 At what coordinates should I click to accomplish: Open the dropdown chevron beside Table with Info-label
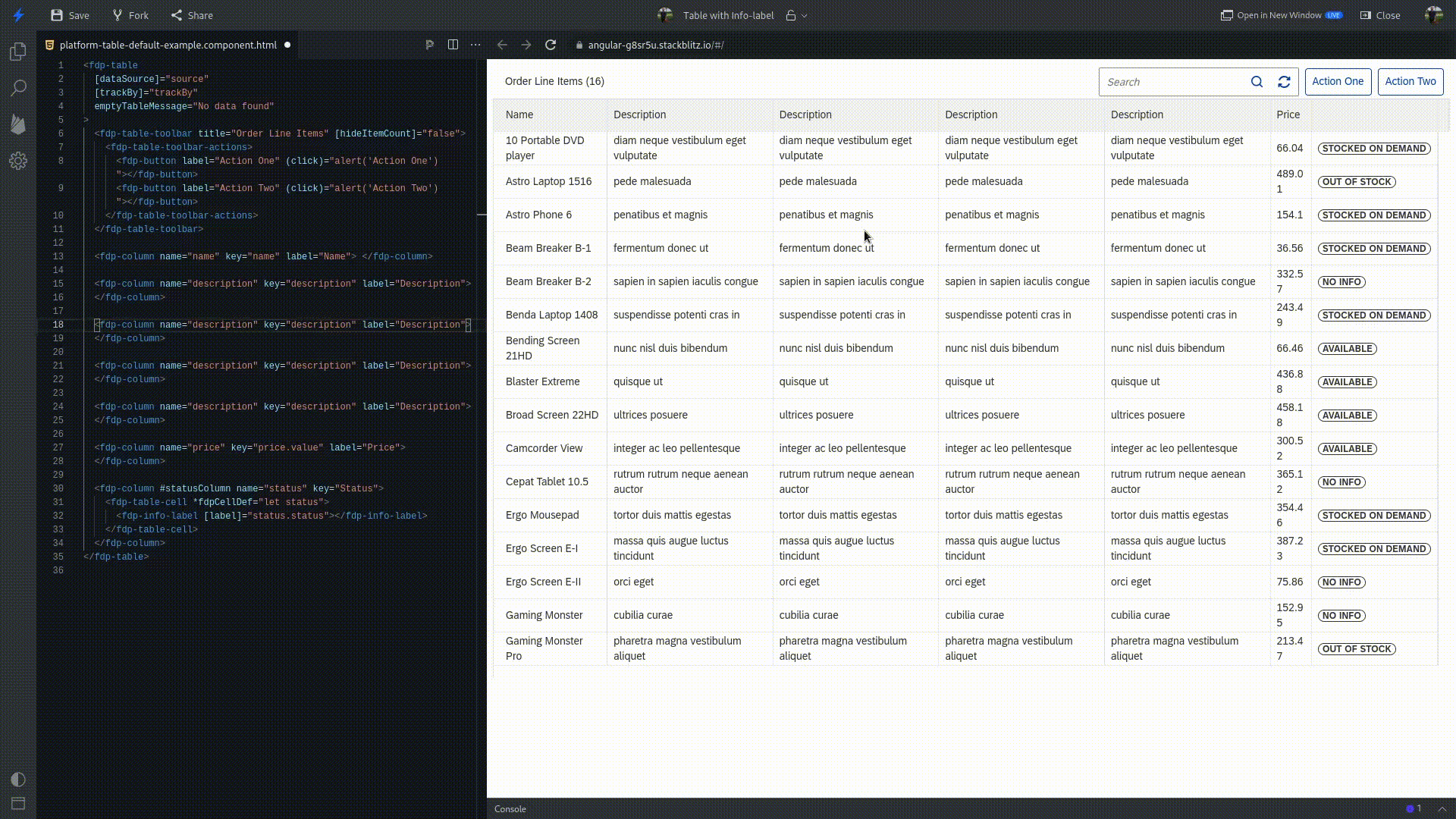click(x=805, y=15)
